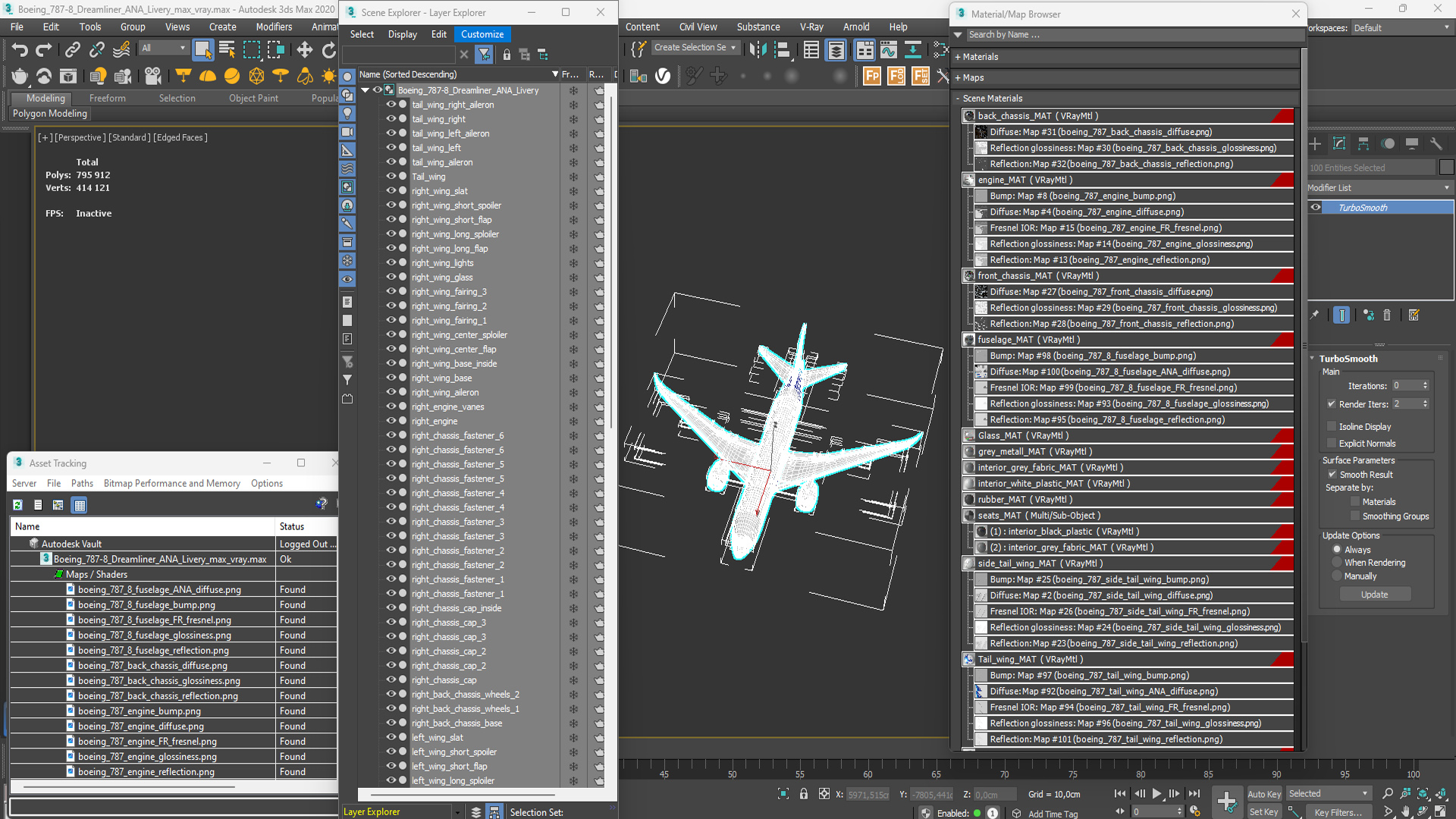The width and height of the screenshot is (1456, 819).
Task: Toggle the Render Iters checkbox
Action: click(x=1332, y=404)
